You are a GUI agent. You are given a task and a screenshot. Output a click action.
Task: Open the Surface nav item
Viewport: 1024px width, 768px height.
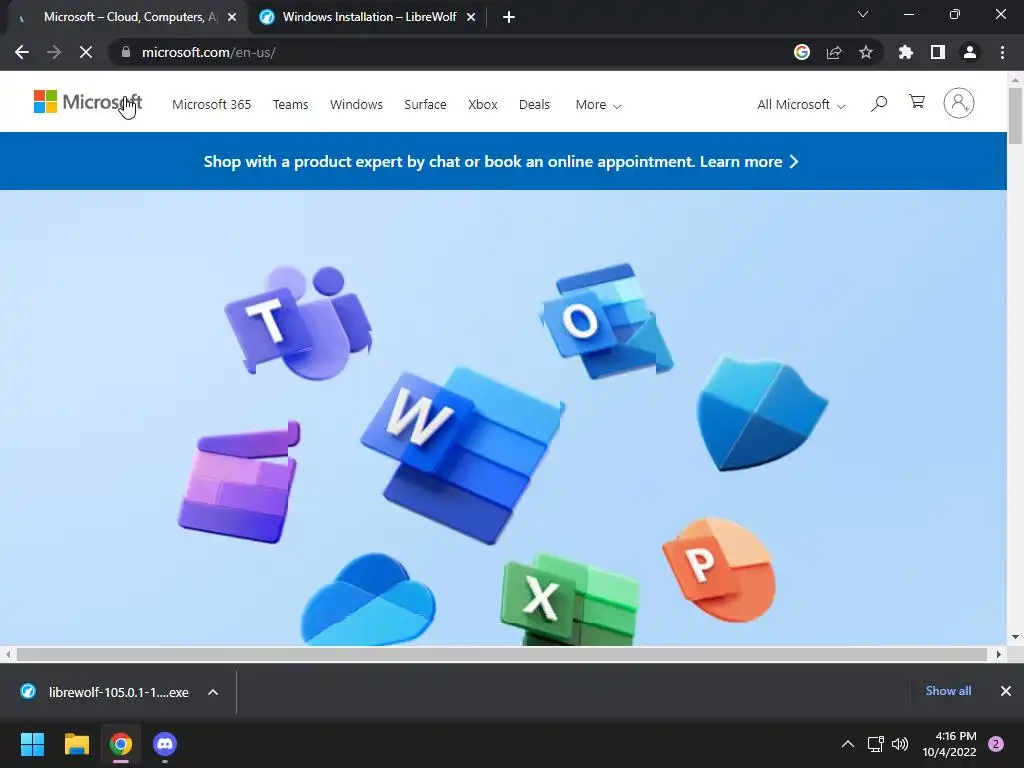425,104
